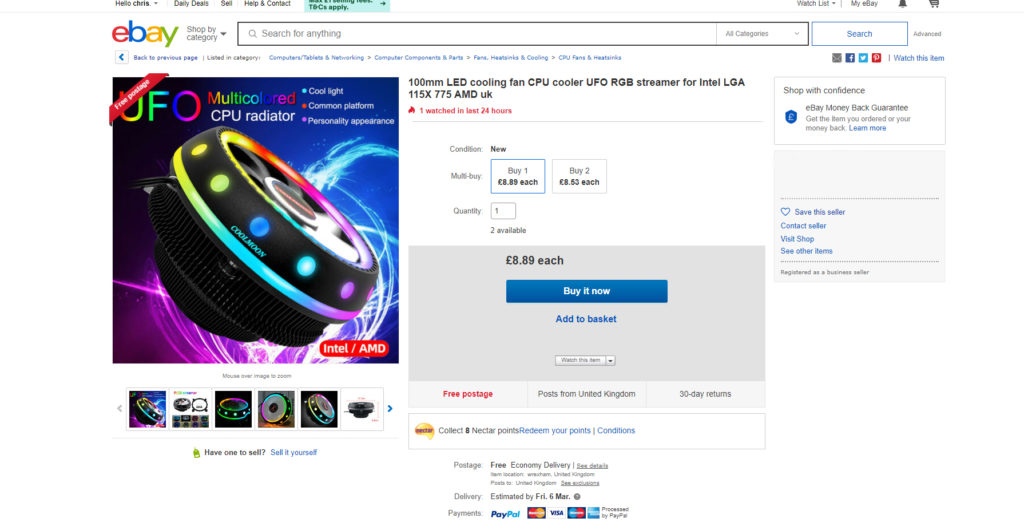The height and width of the screenshot is (522, 1024).
Task: Open the notifications bell
Action: [x=902, y=3]
